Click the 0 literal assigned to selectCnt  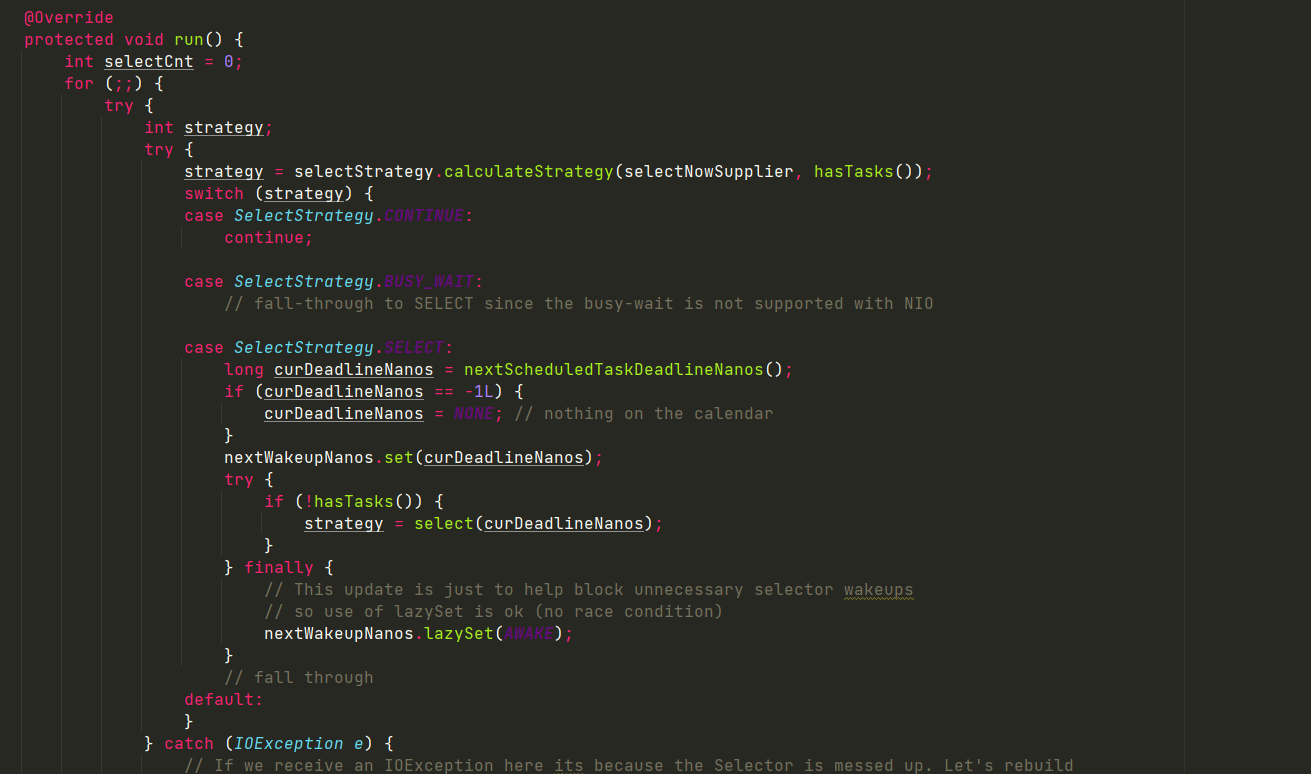(229, 61)
